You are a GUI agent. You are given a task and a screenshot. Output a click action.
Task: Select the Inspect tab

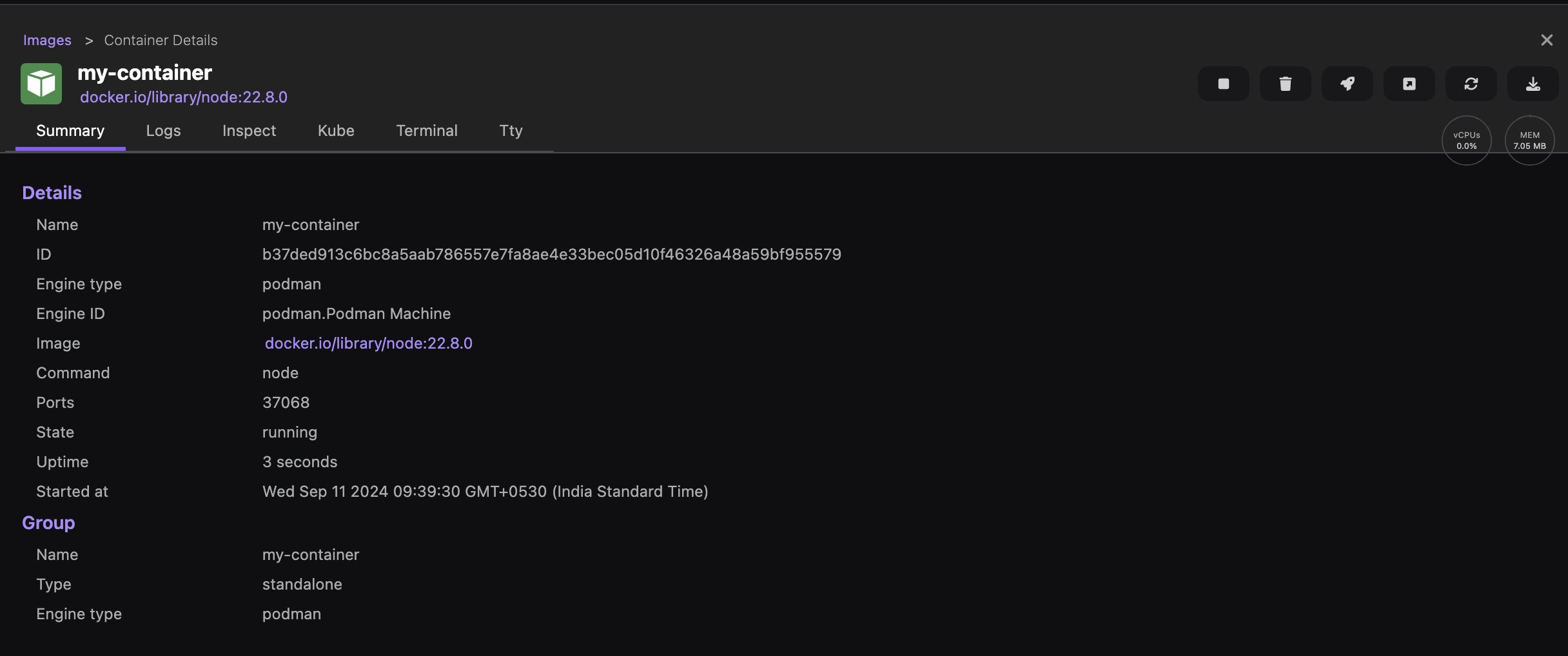point(249,130)
